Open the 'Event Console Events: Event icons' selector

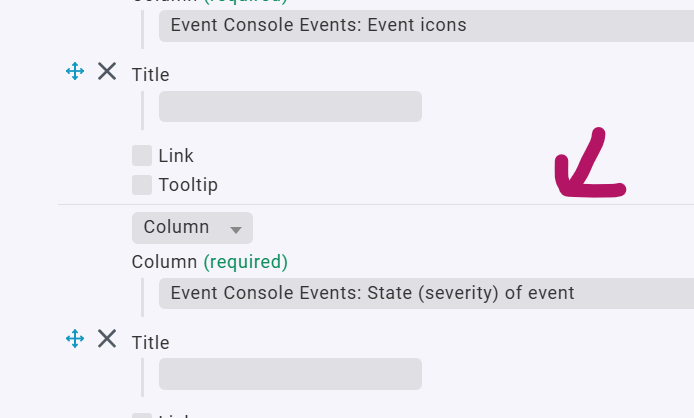click(x=425, y=25)
